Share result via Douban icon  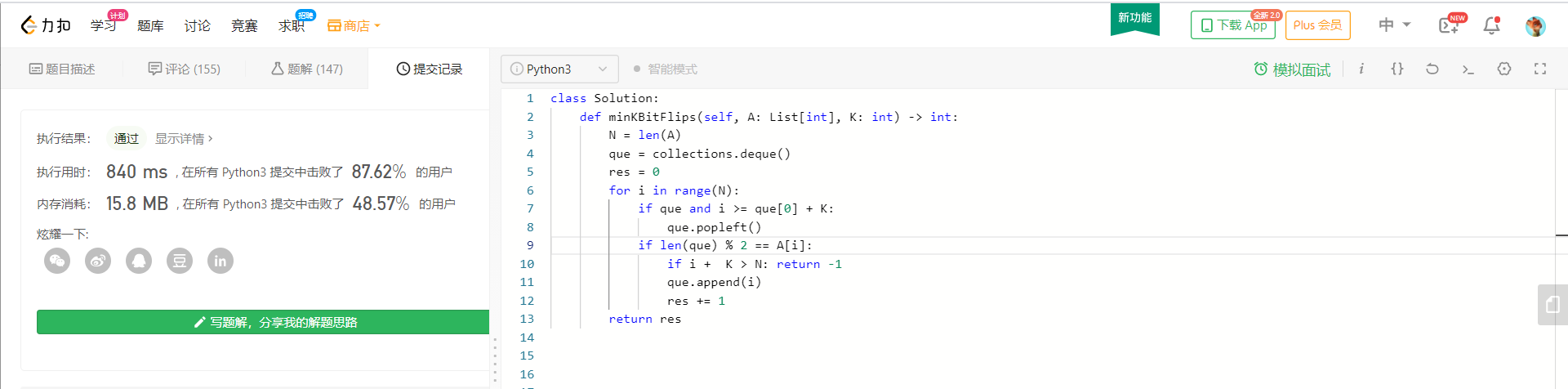click(180, 261)
